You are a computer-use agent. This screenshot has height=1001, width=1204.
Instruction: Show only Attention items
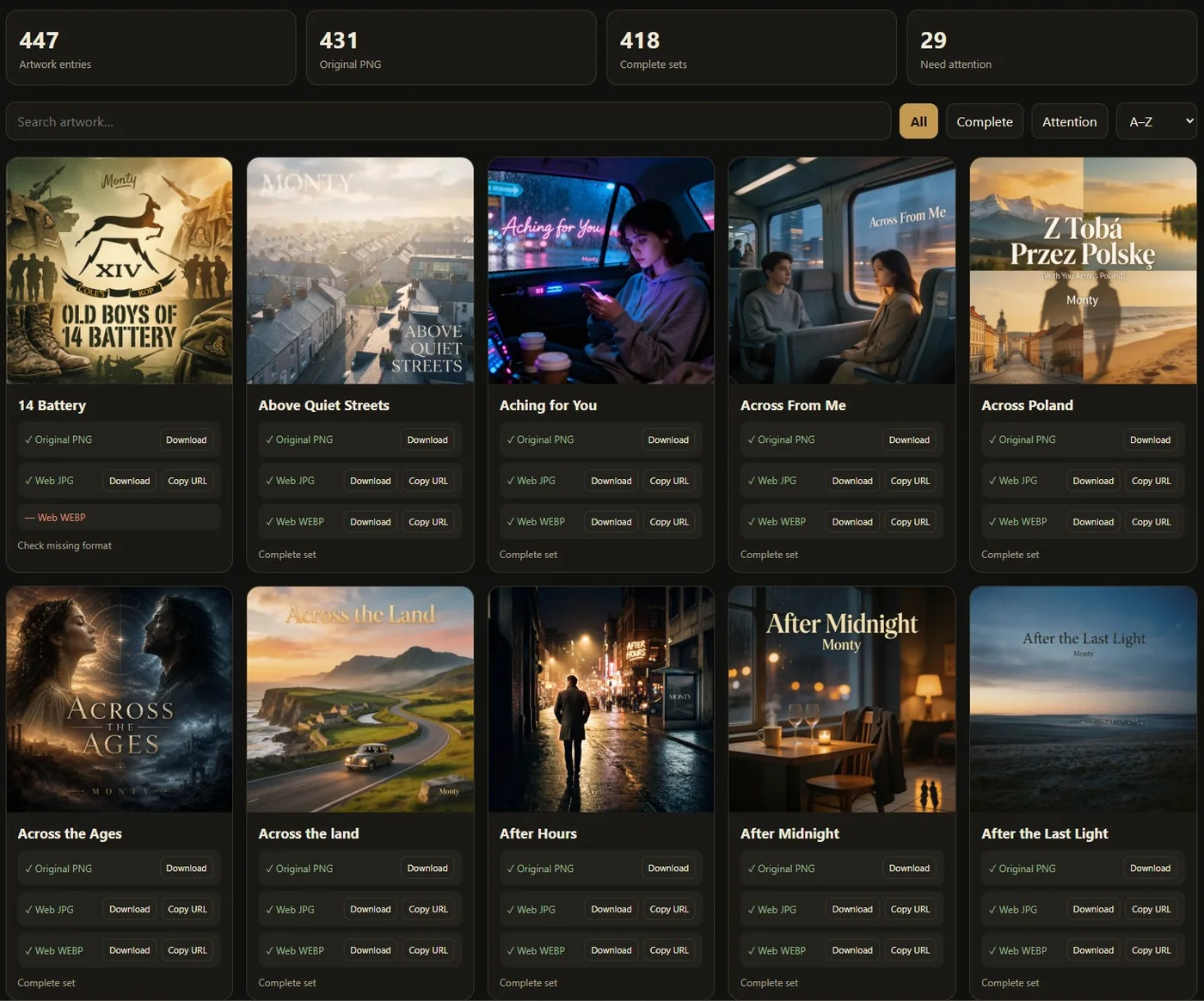click(x=1069, y=121)
